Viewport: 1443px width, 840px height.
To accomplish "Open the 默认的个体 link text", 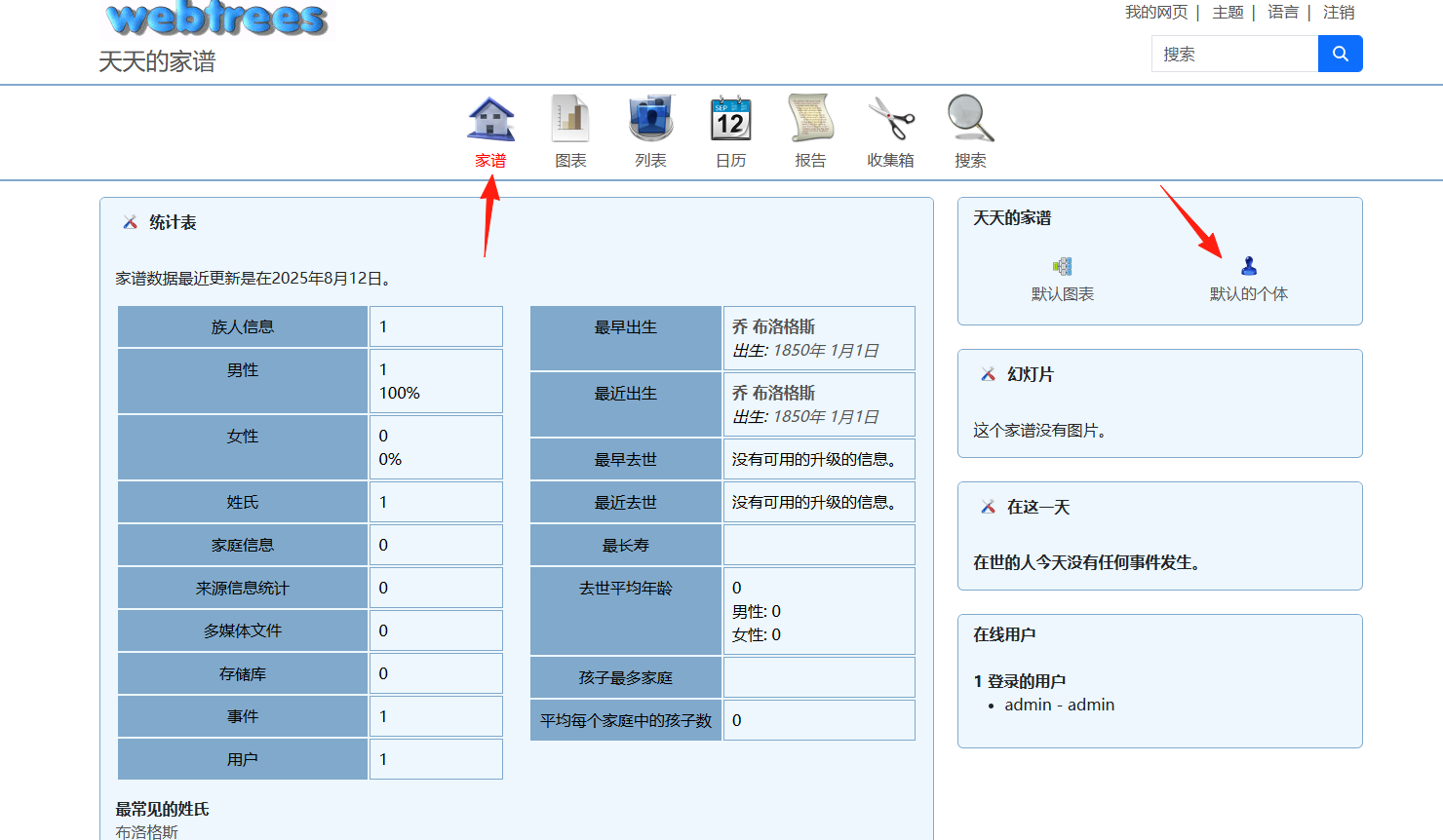I will coord(1249,294).
